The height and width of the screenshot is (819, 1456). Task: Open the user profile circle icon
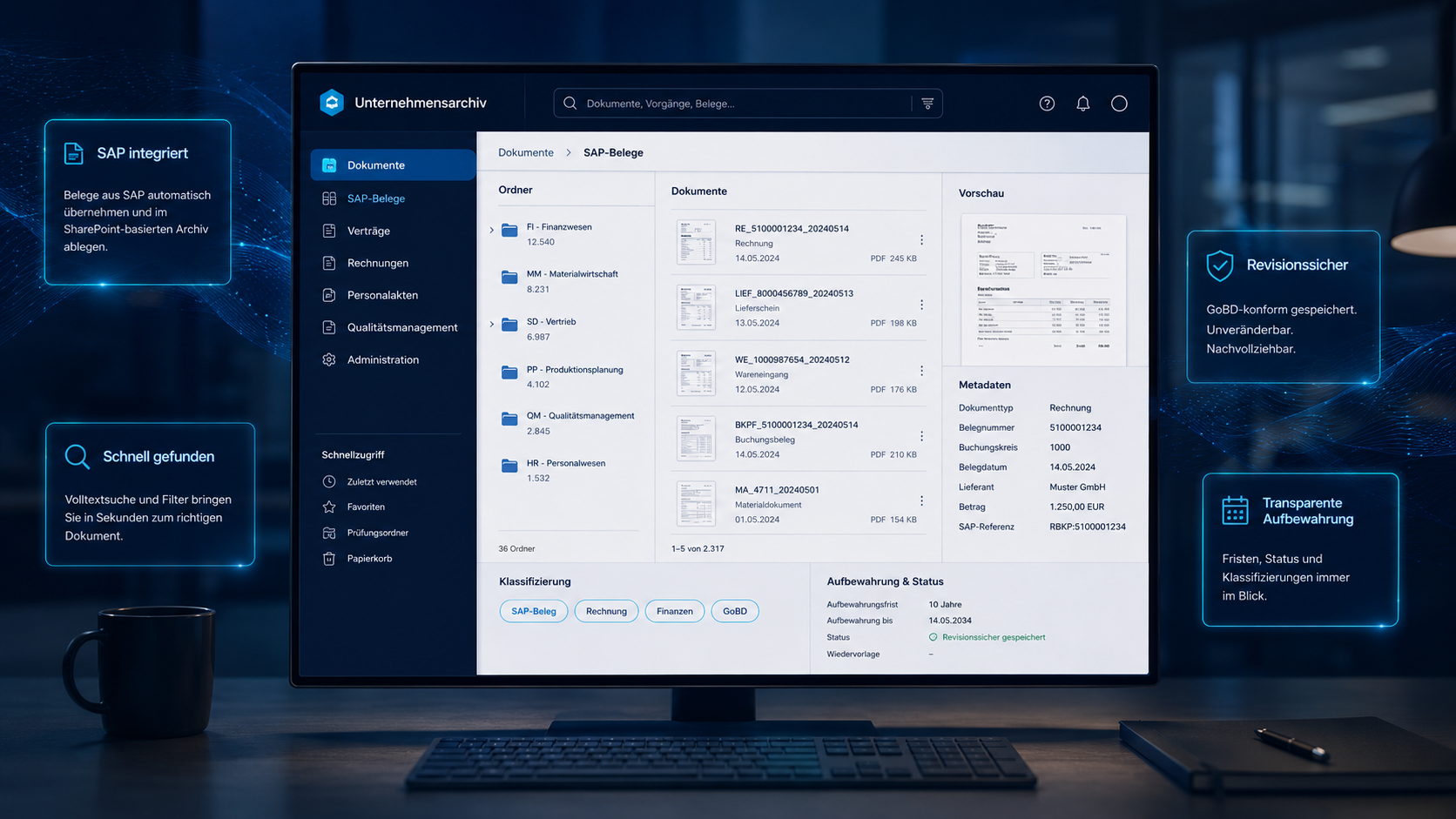pyautogui.click(x=1119, y=104)
